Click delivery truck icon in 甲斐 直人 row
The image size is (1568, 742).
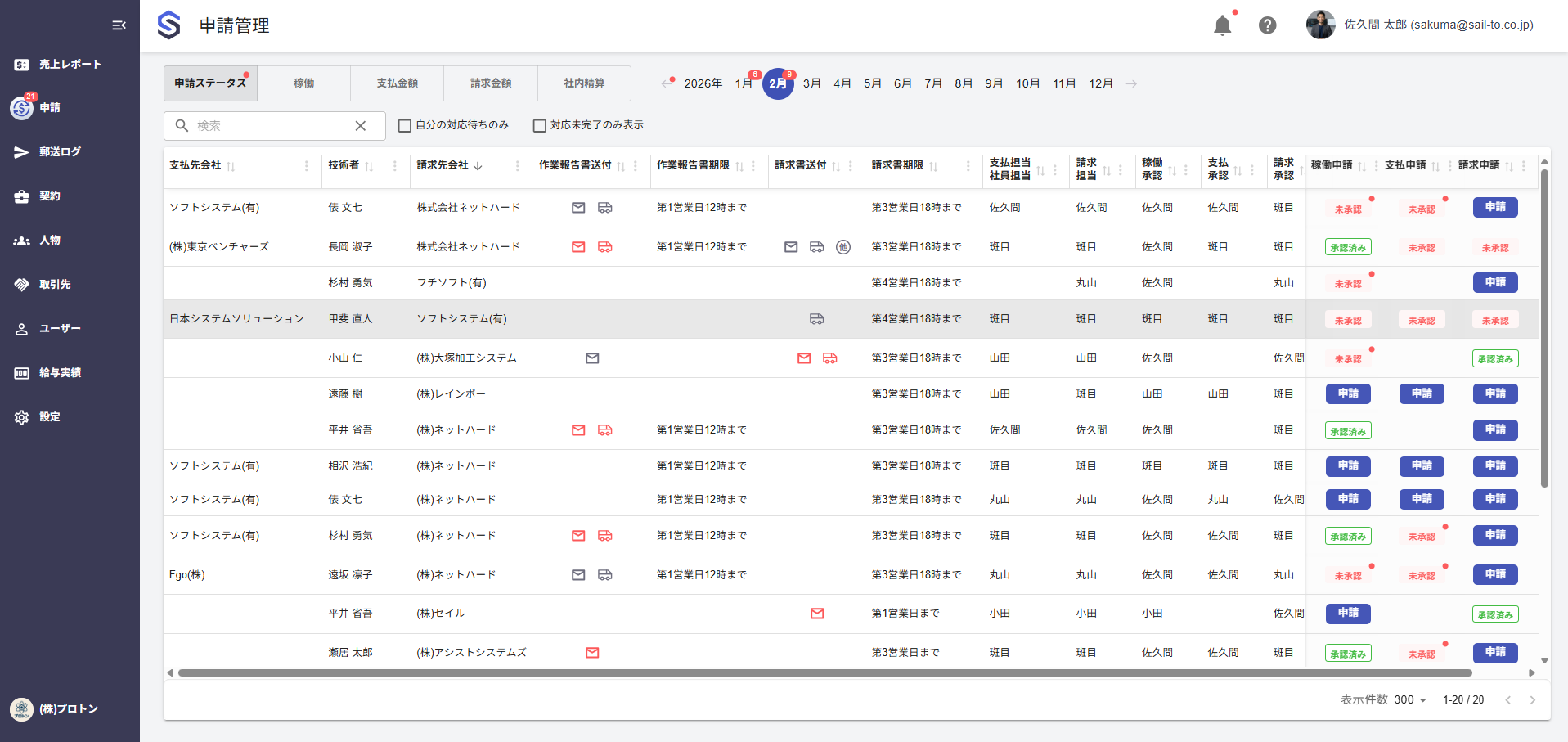[816, 319]
